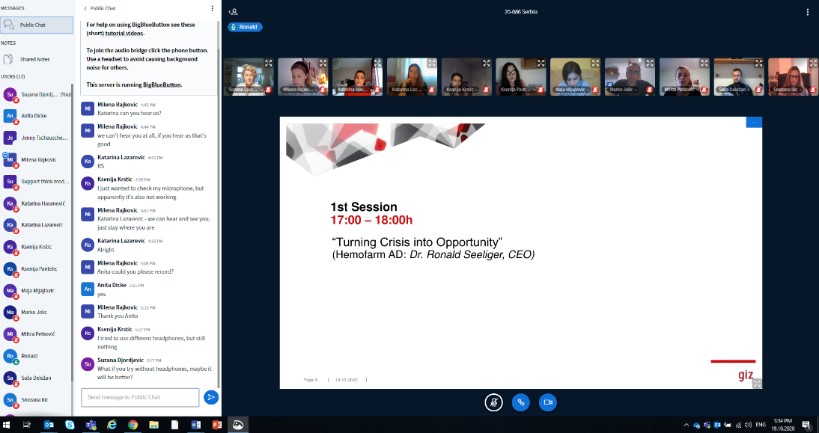Select user Suzana Djordjevic in the users list
This screenshot has height=433, width=819.
37,95
